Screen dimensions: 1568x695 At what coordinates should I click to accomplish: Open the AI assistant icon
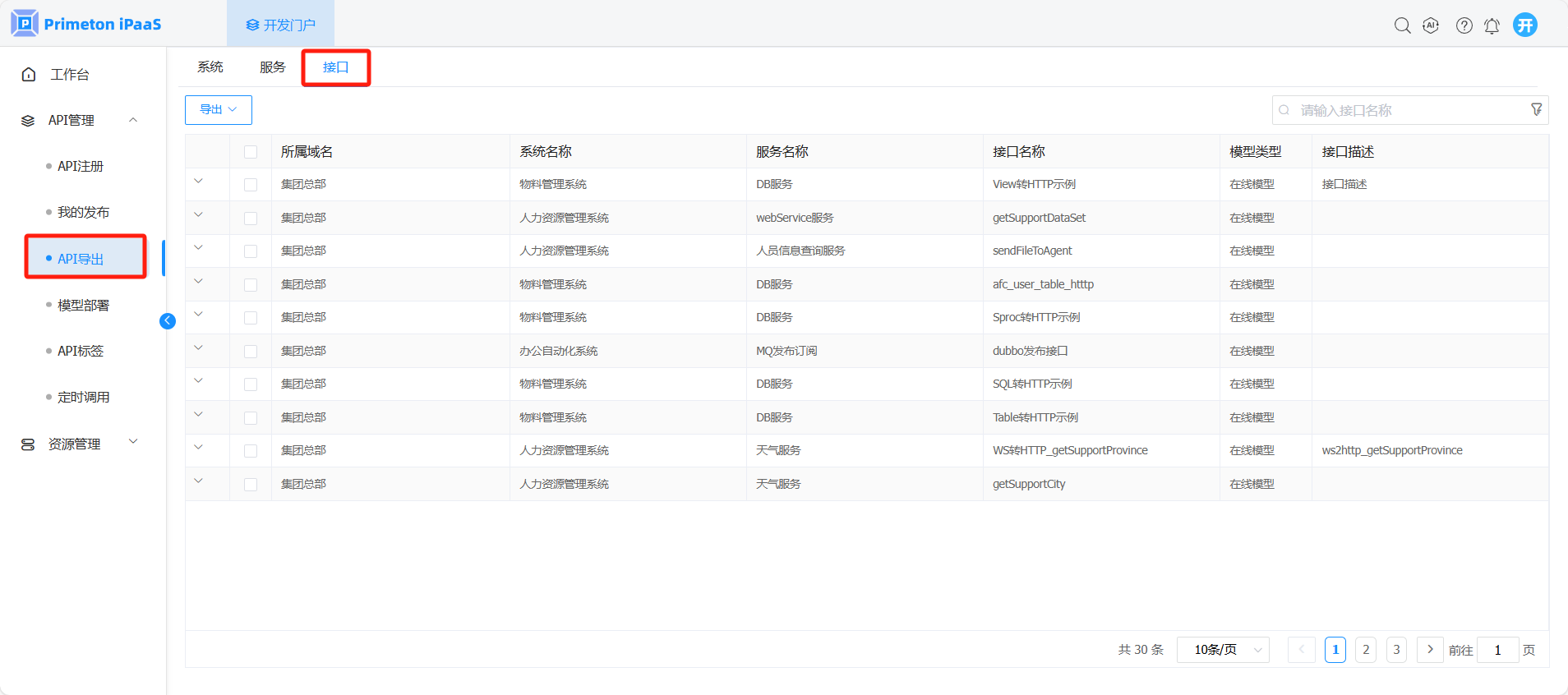coord(1431,25)
